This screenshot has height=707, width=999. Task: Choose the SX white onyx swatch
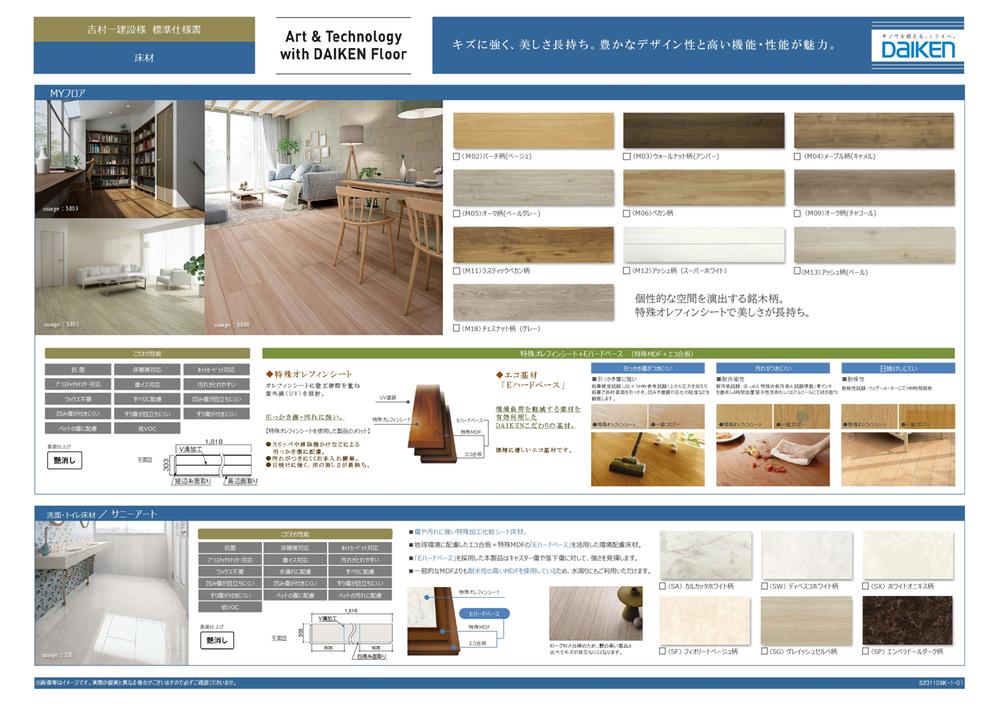(x=908, y=555)
